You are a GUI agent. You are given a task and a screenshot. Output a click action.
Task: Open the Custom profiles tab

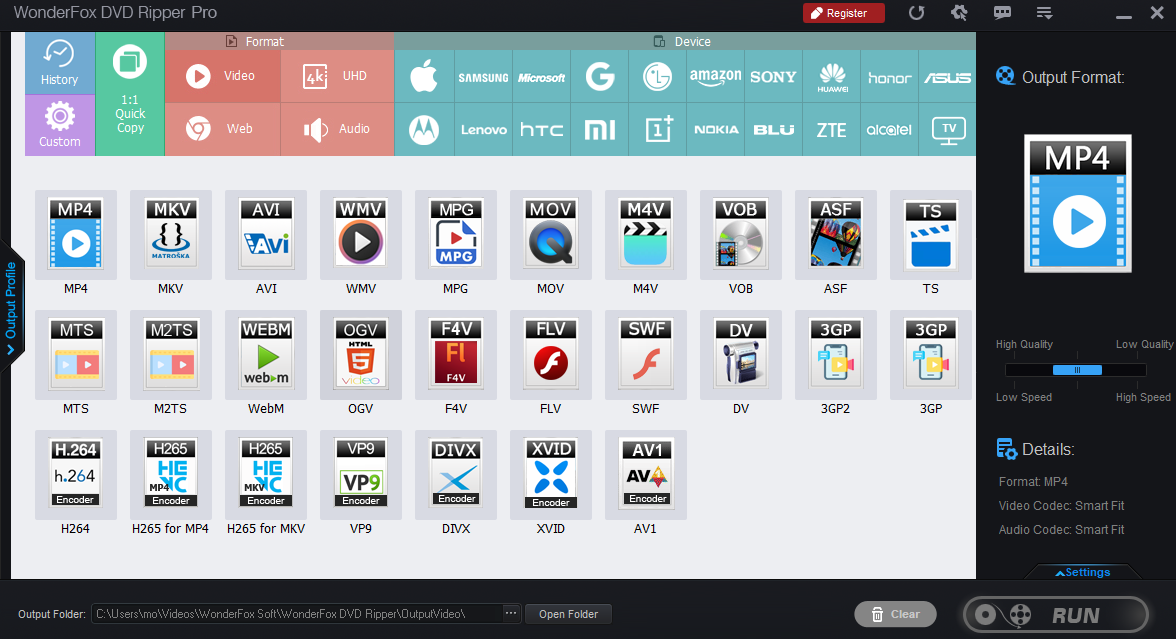pyautogui.click(x=60, y=125)
